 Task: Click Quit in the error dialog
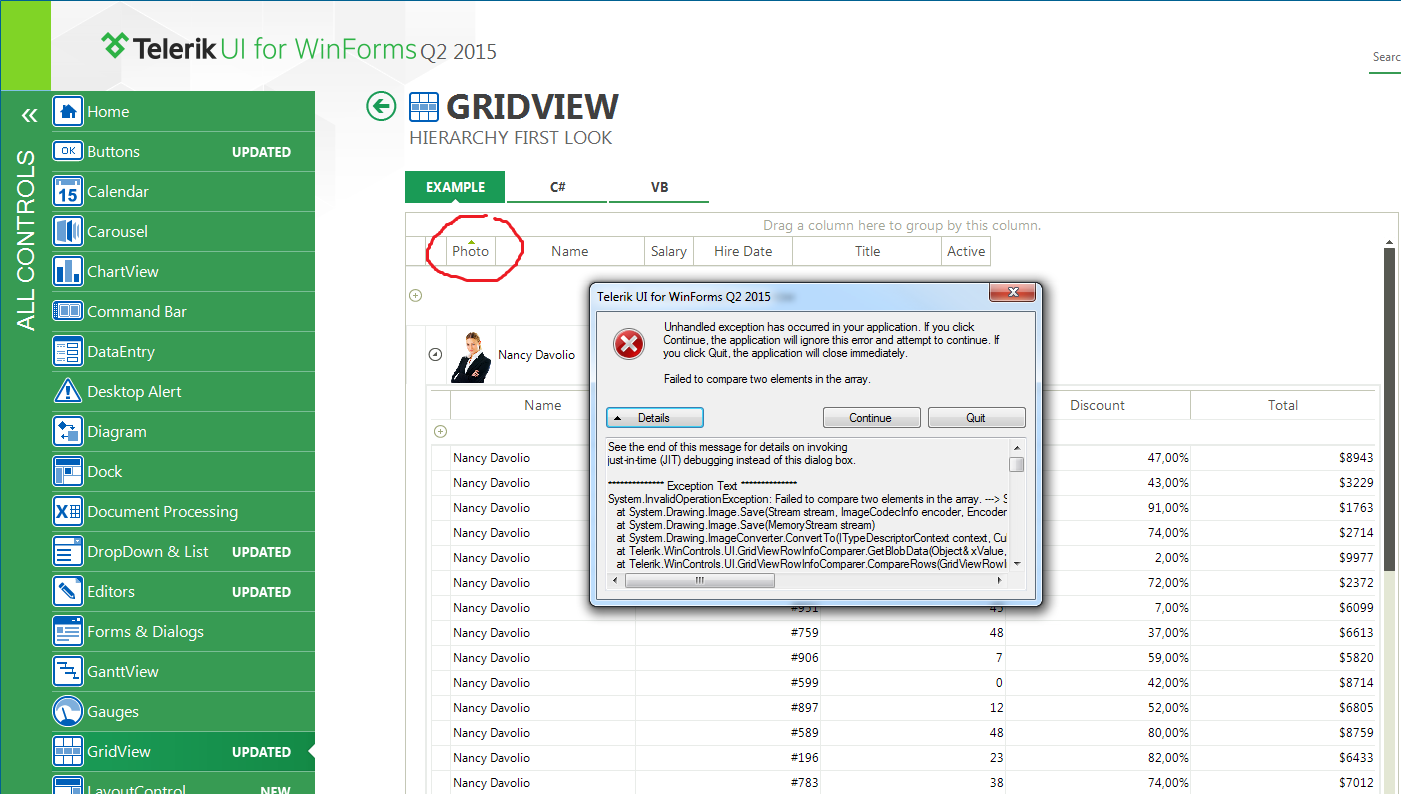(x=976, y=417)
